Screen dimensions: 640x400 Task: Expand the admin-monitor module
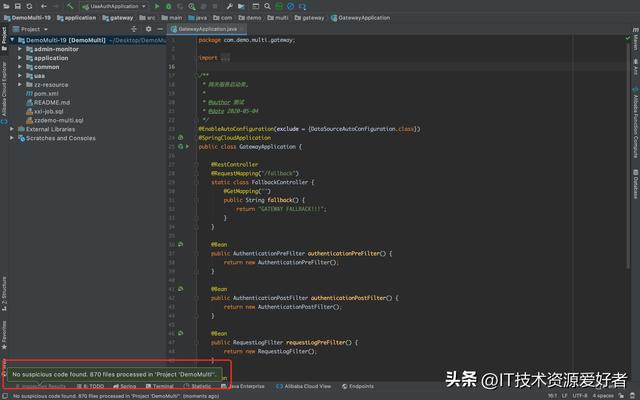[x=20, y=49]
